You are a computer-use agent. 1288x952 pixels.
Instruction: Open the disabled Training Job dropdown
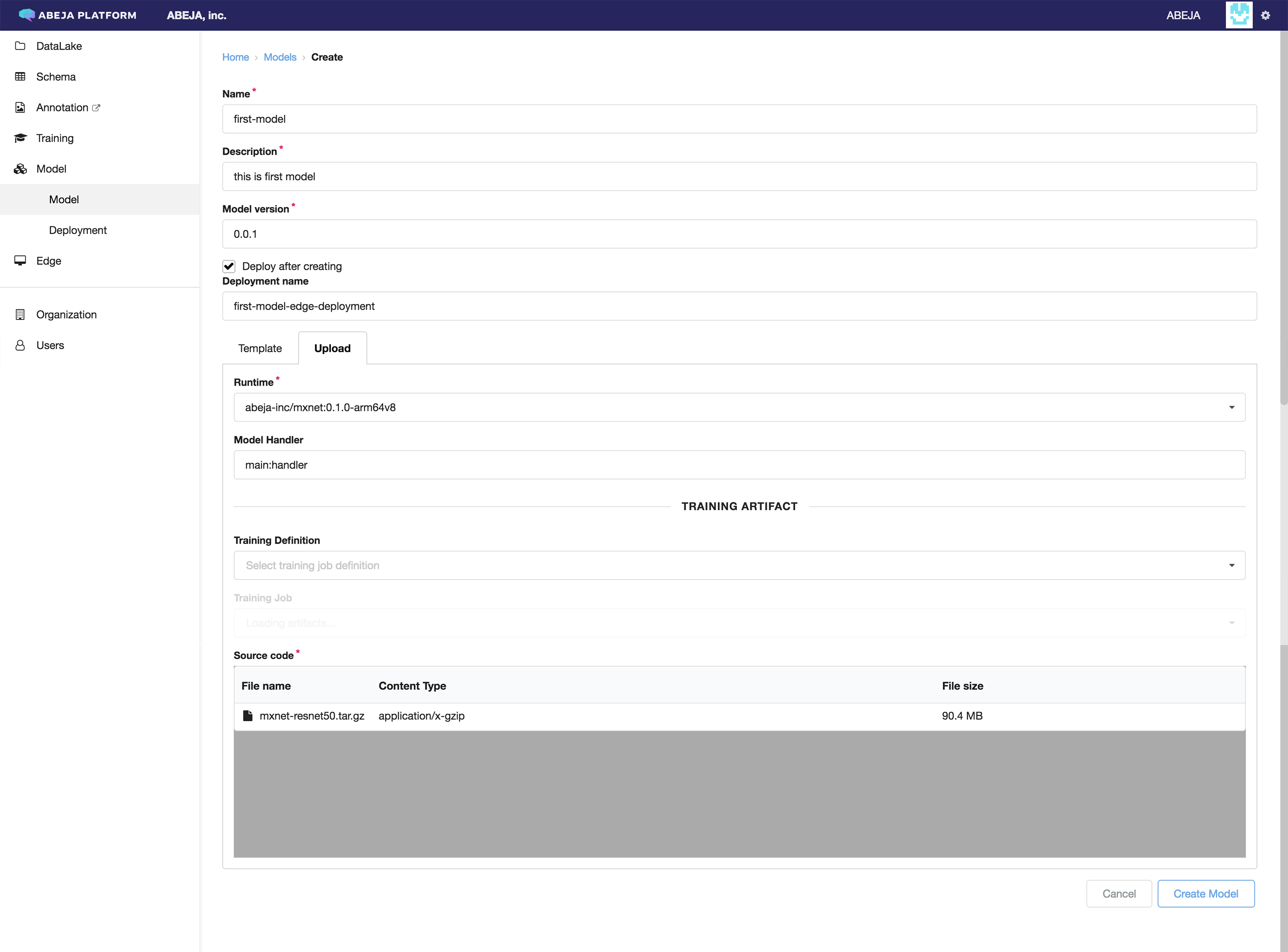tap(739, 623)
